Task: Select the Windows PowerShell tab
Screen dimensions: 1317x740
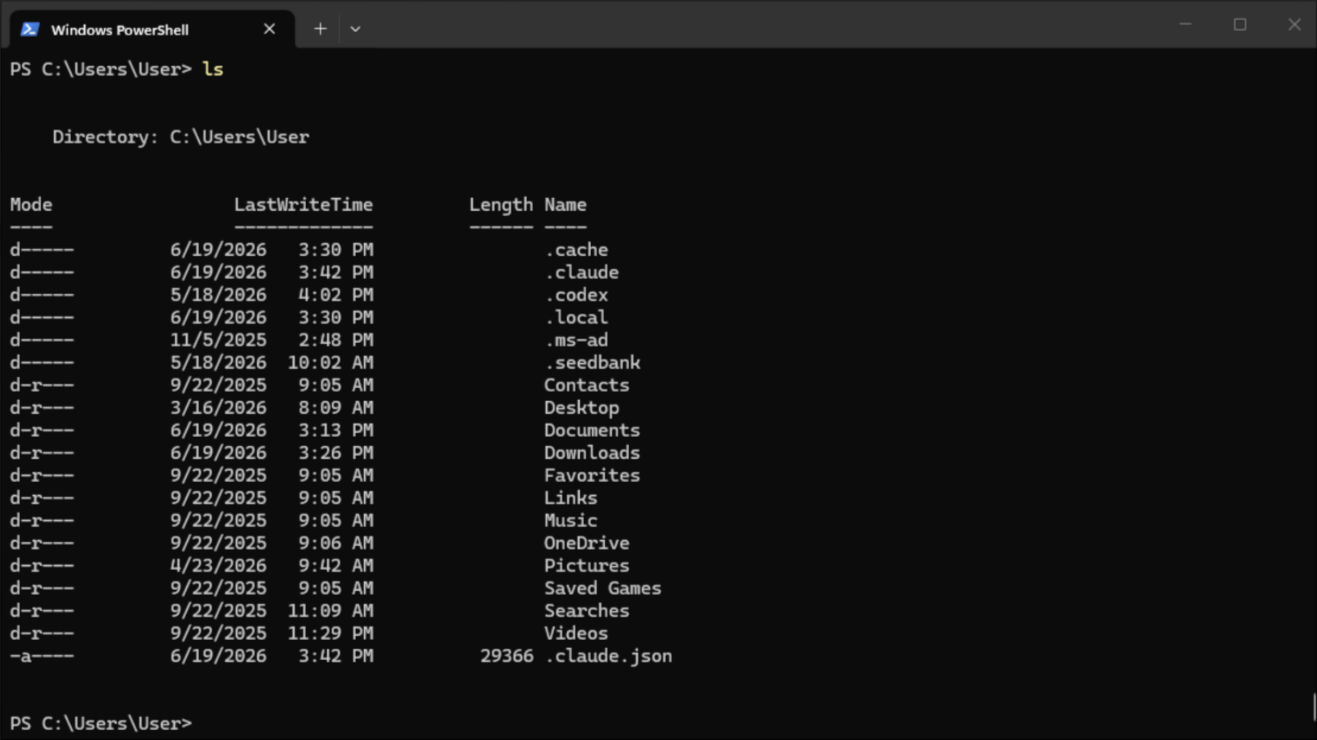Action: [152, 29]
